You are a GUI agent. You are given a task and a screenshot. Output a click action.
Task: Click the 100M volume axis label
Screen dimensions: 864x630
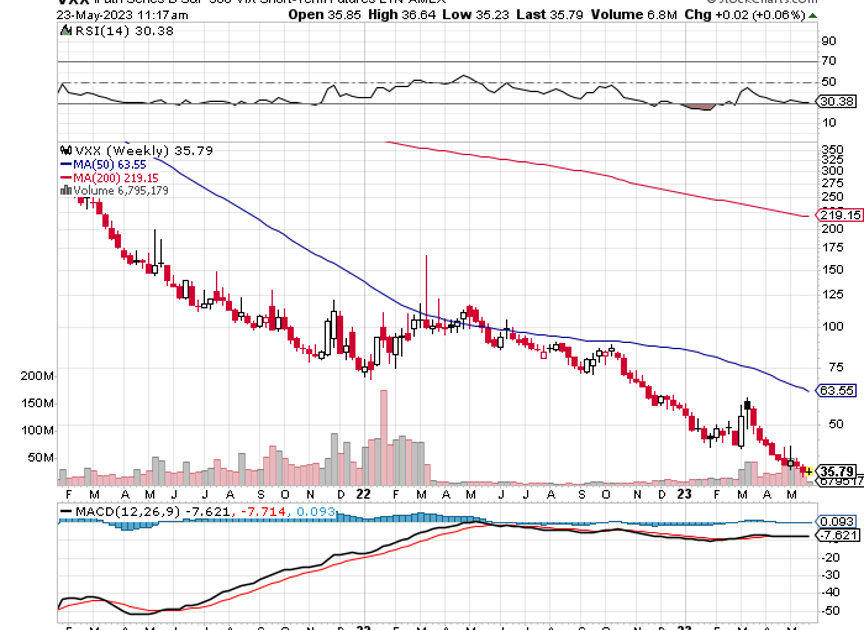[37, 430]
